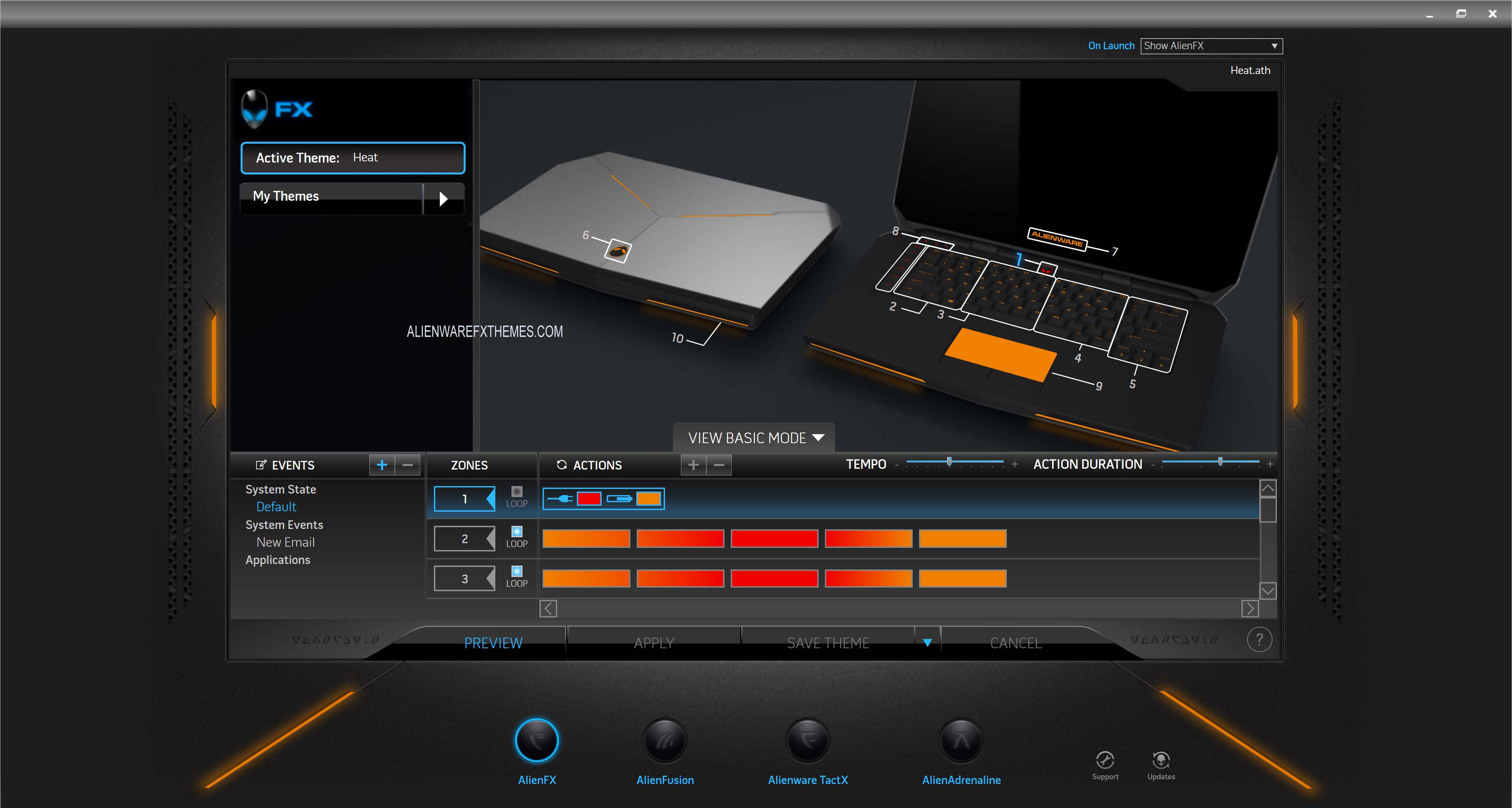This screenshot has width=1512, height=808.
Task: Click the APPLY button
Action: click(x=653, y=643)
